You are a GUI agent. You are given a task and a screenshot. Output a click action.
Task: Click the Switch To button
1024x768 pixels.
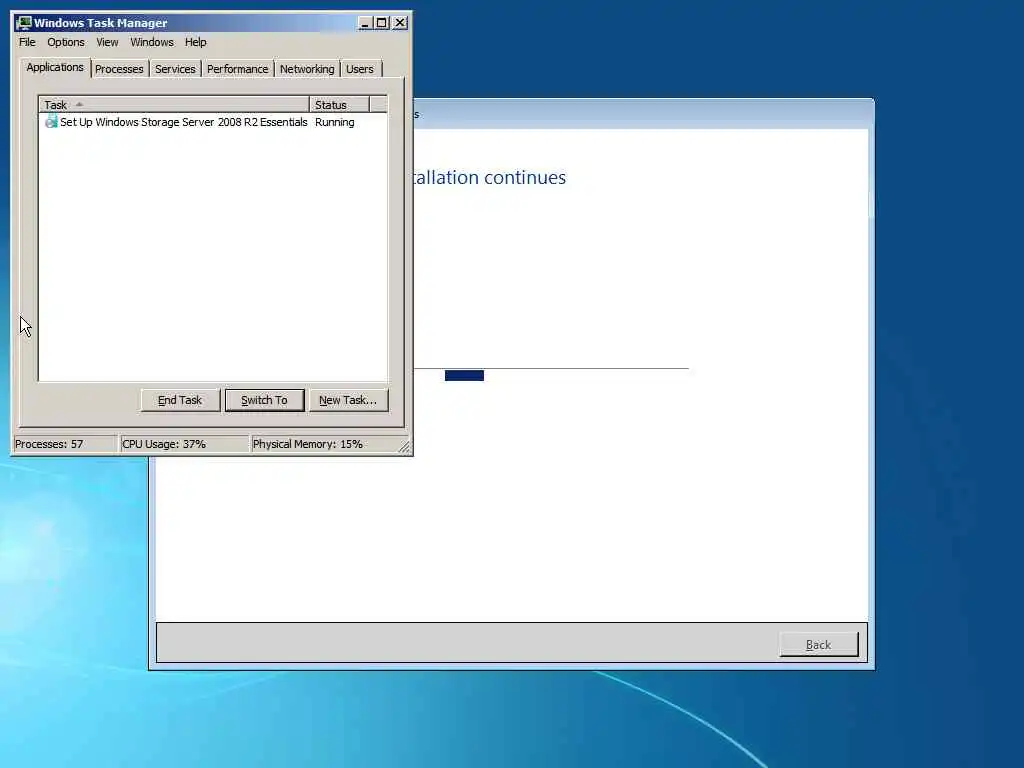coord(264,400)
